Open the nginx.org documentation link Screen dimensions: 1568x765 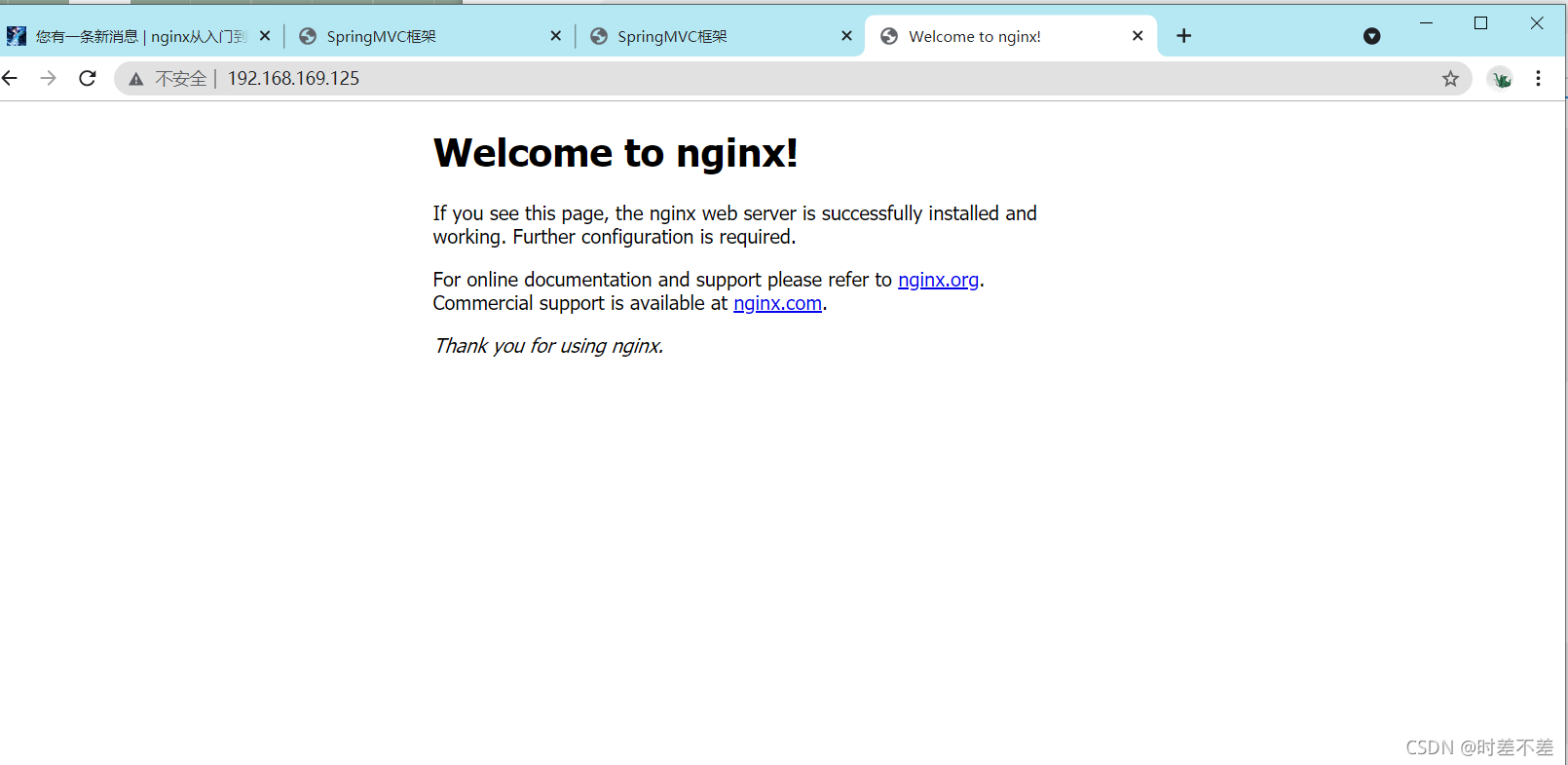(938, 280)
